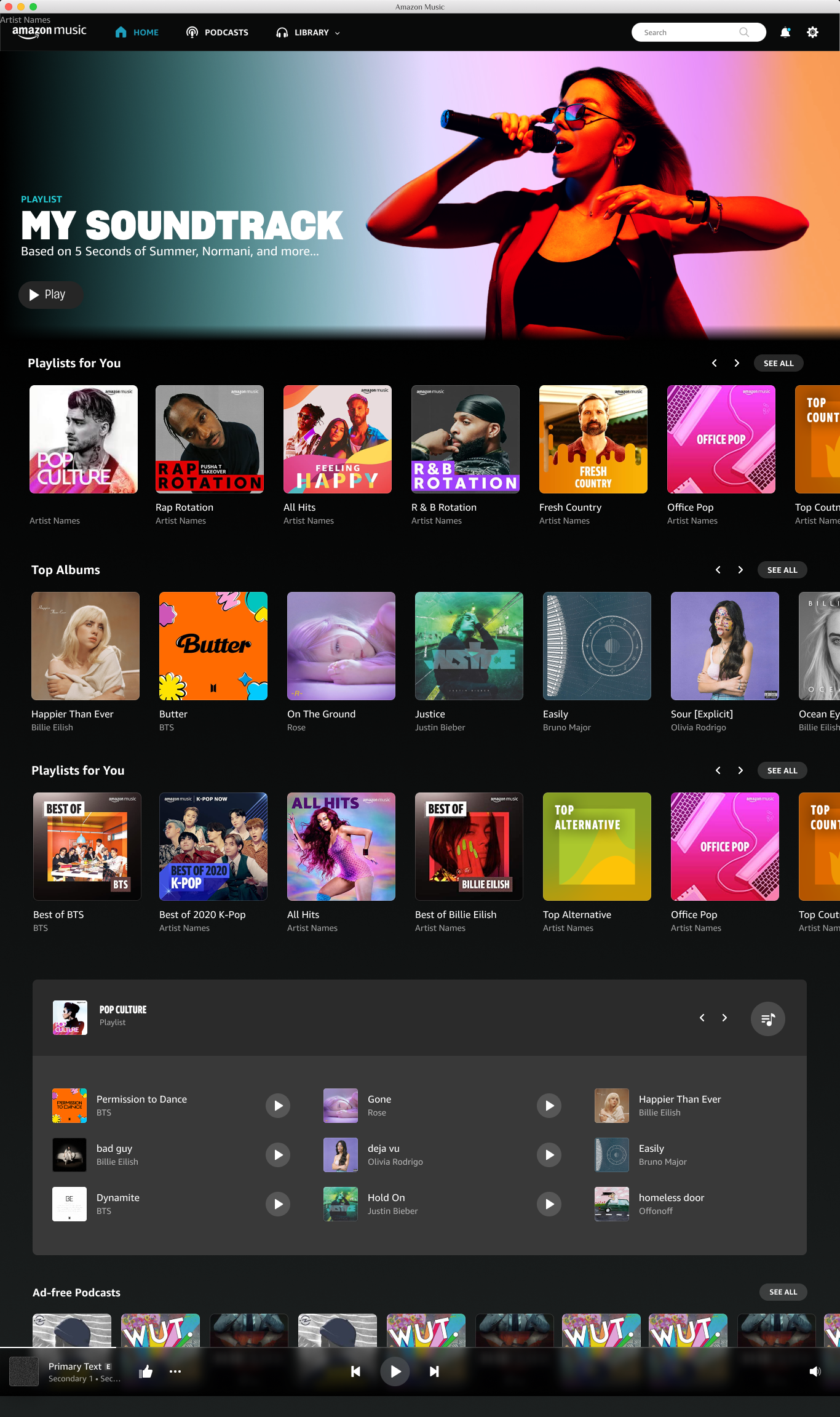Open the Pop Culture playlist cover
This screenshot has height=1417, width=840.
84,439
